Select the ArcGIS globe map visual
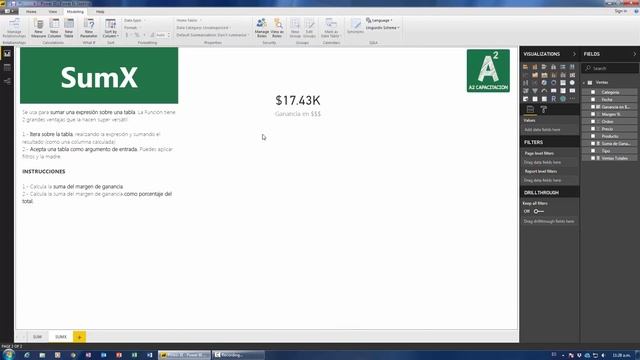Screen dimensions: 640x360 [x=563, y=99]
